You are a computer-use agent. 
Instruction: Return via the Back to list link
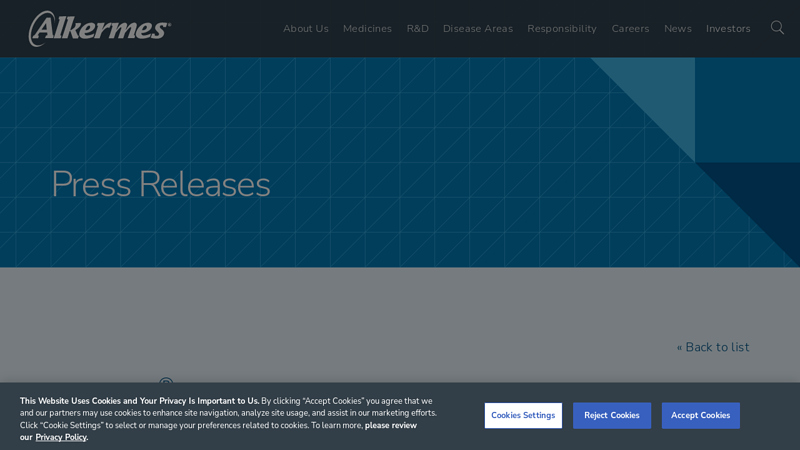713,347
